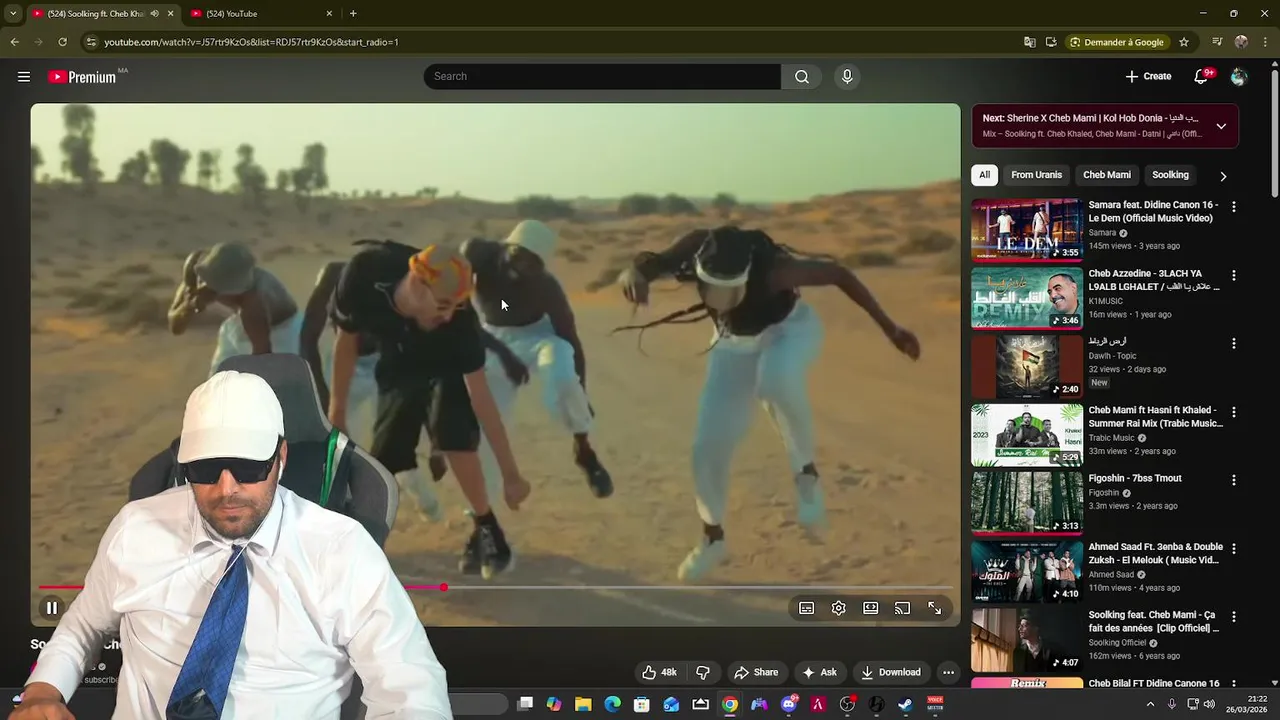Seek using the red progress bar scrubber

[443, 588]
